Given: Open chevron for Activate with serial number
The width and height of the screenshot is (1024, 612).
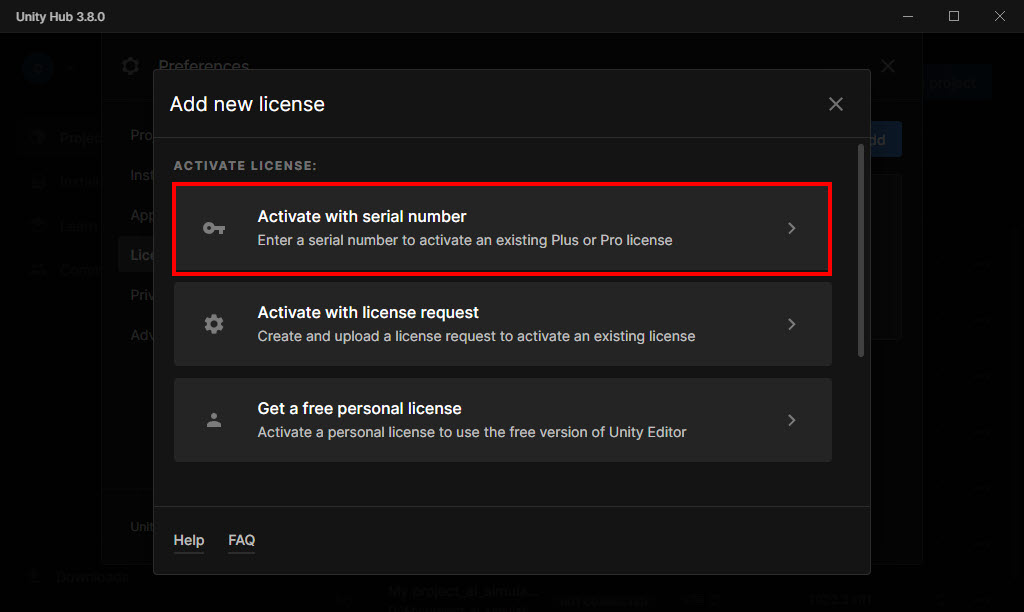Looking at the screenshot, I should [792, 228].
